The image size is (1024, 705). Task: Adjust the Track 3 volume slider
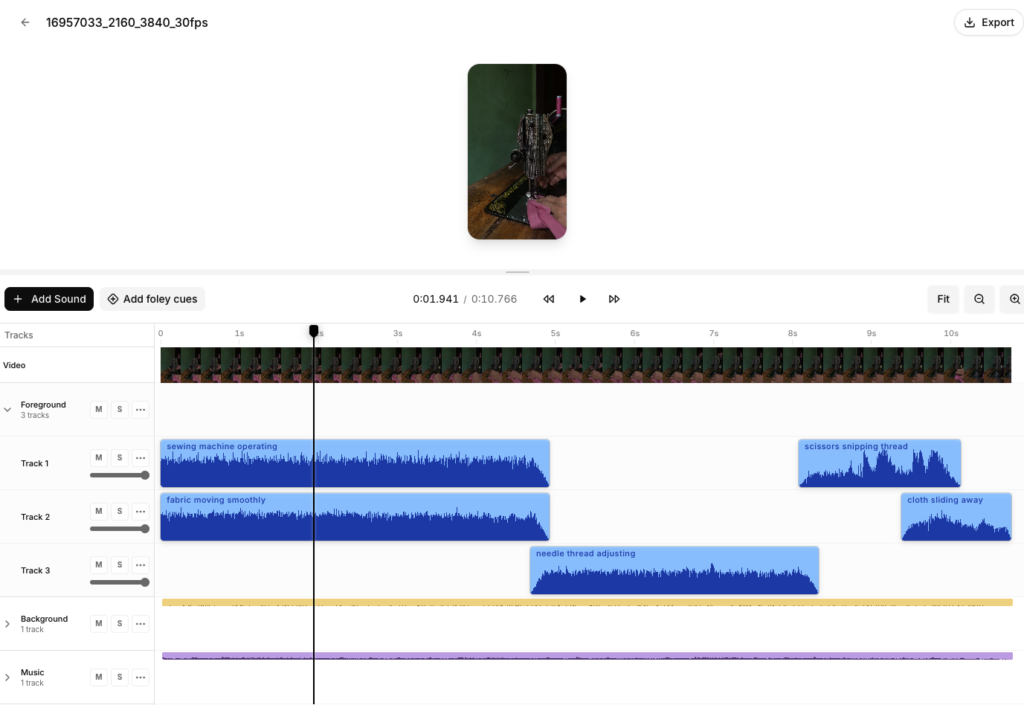point(120,582)
